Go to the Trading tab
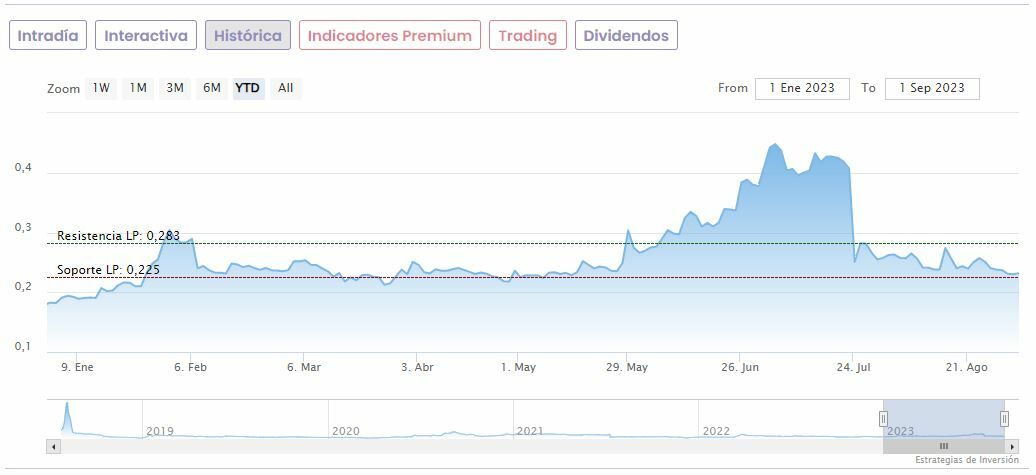Viewport: 1036px width, 475px height. pyautogui.click(x=527, y=36)
